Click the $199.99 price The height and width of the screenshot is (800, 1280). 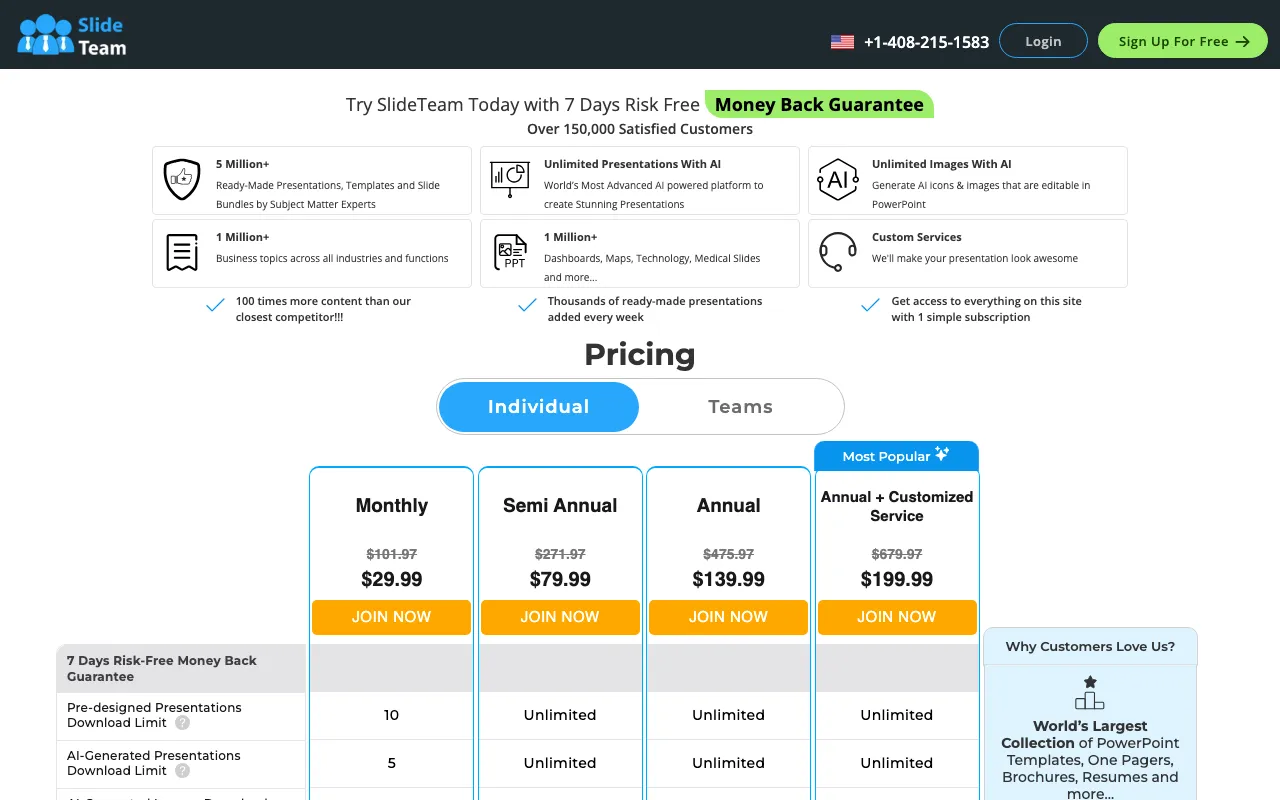coord(897,579)
